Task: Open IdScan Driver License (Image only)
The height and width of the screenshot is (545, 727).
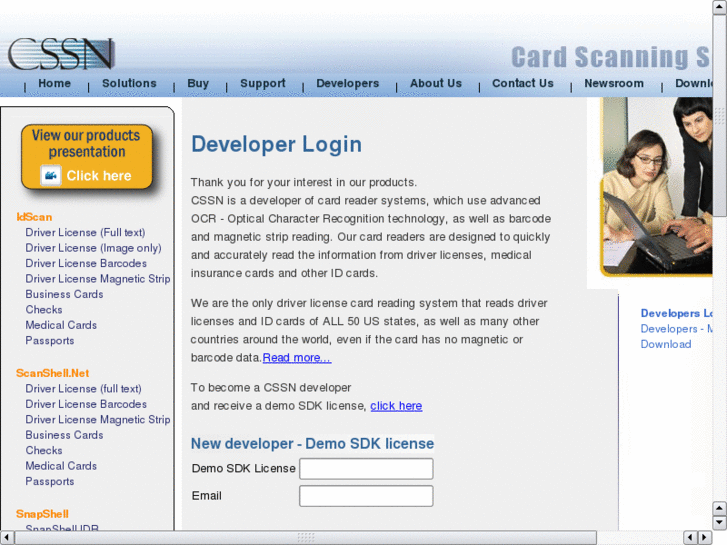Action: tap(93, 248)
